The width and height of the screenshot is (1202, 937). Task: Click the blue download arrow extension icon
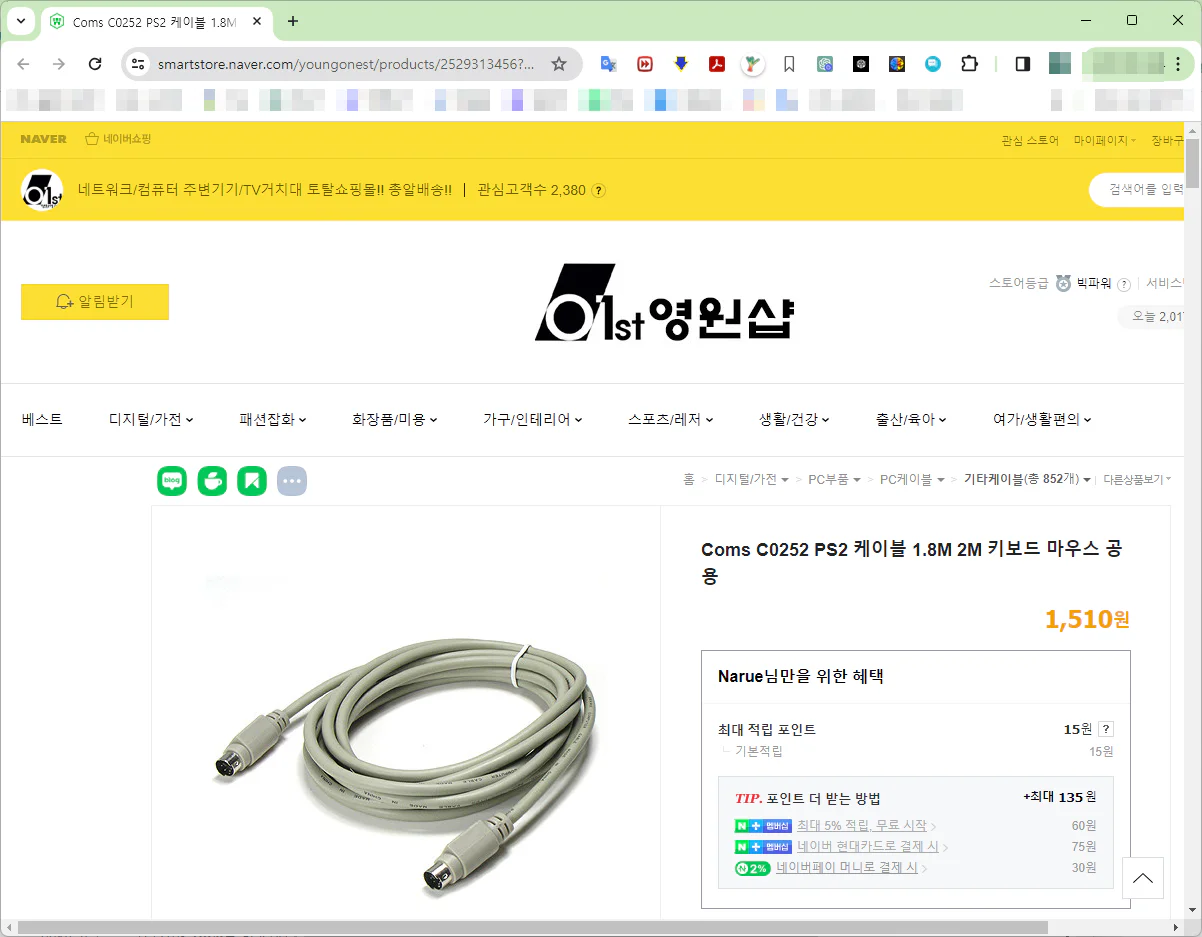[681, 64]
